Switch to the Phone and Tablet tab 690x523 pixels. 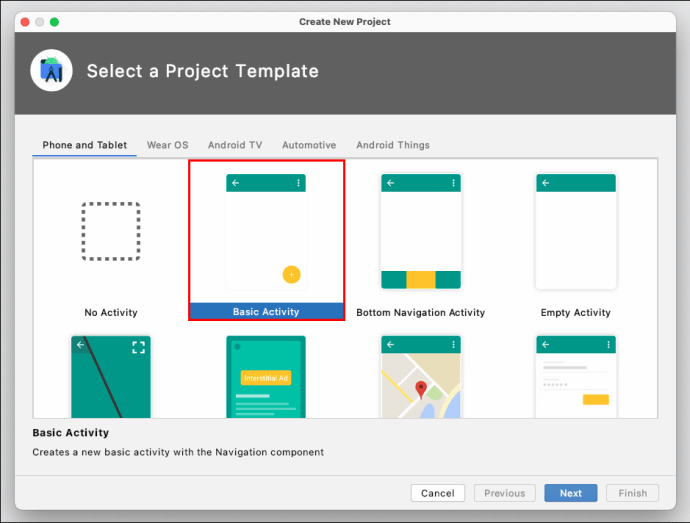[84, 145]
